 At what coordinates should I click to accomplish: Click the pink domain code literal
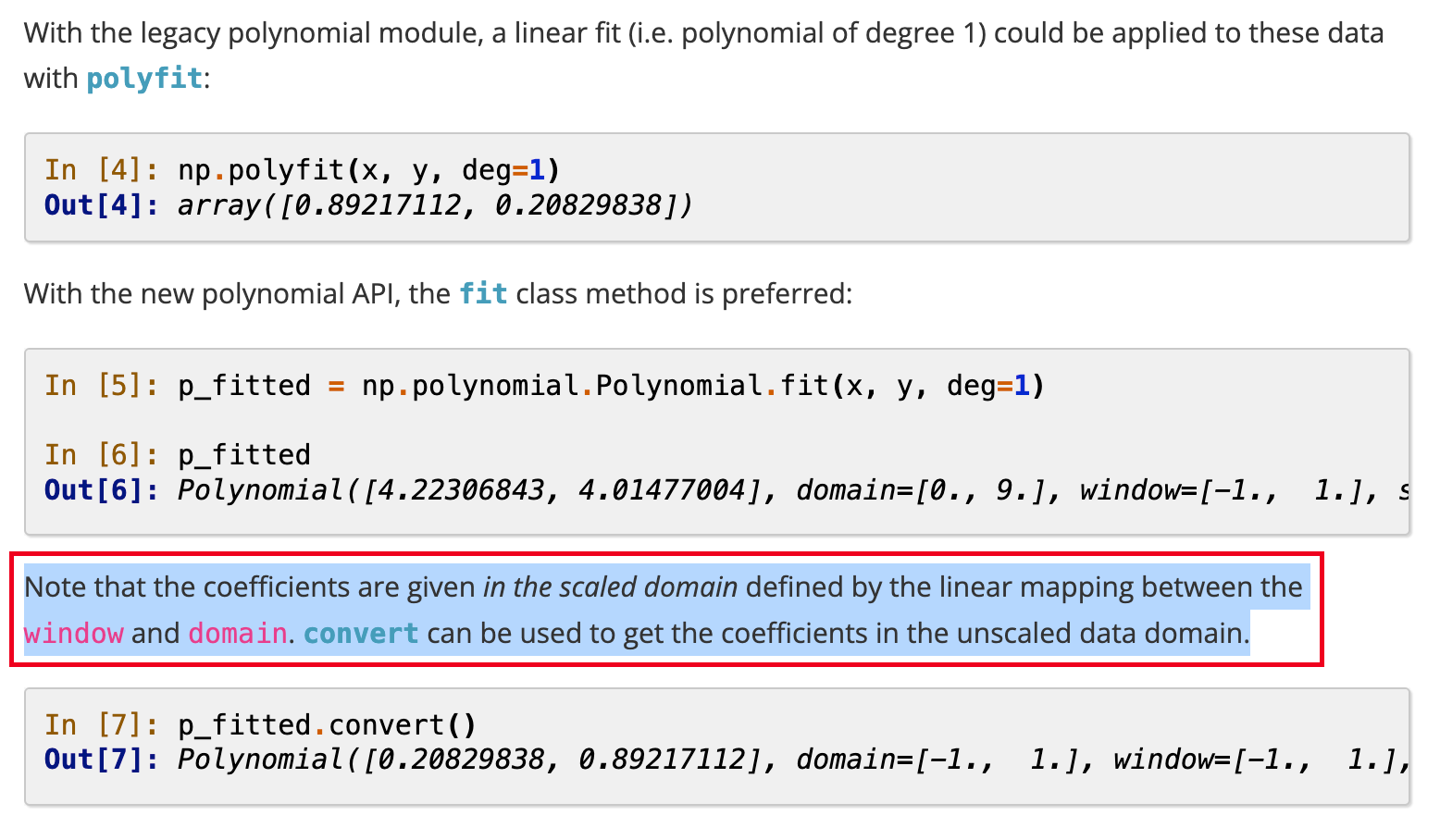238,634
